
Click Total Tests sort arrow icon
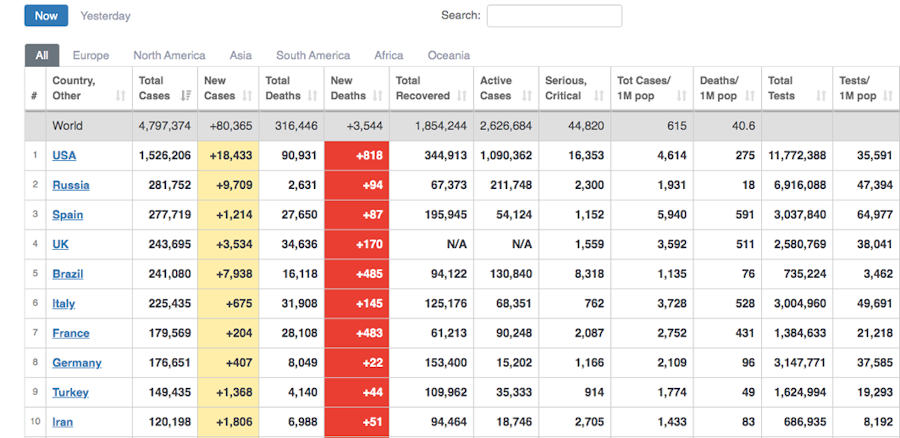click(x=821, y=96)
